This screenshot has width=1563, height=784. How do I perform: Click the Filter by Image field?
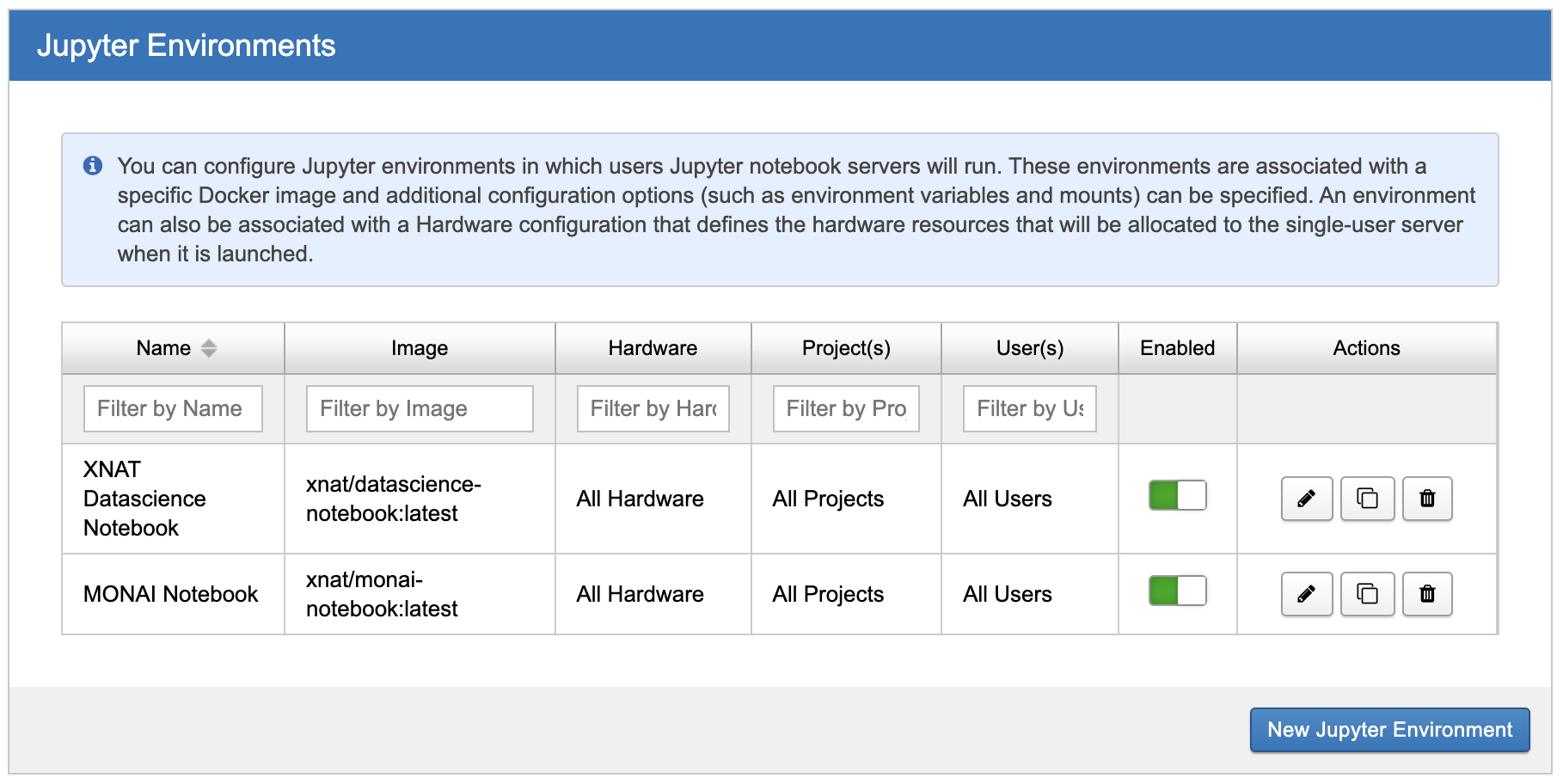(x=419, y=408)
